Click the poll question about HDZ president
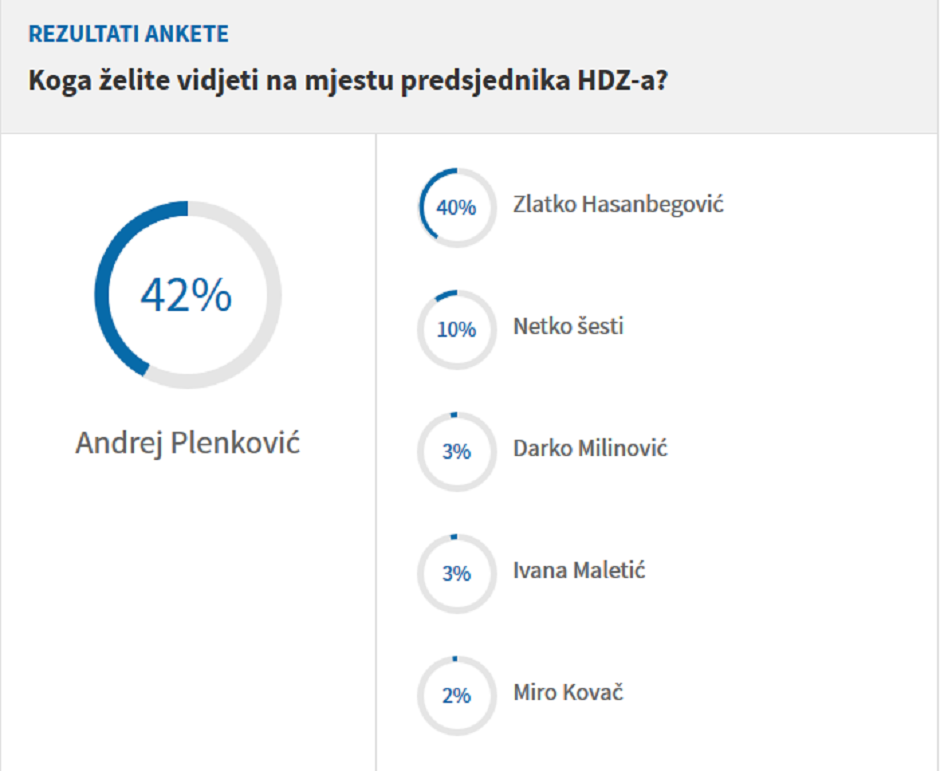The width and height of the screenshot is (940, 771). (x=348, y=81)
